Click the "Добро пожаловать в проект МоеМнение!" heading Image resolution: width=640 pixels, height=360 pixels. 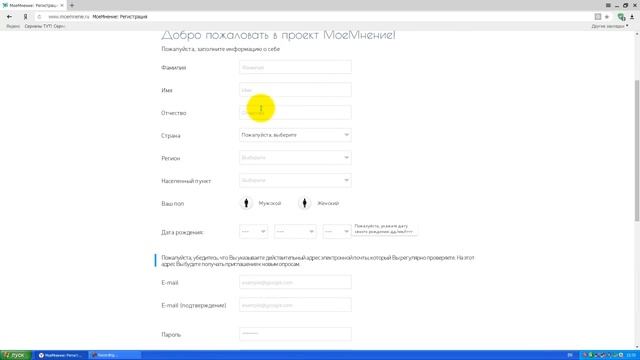coord(278,35)
